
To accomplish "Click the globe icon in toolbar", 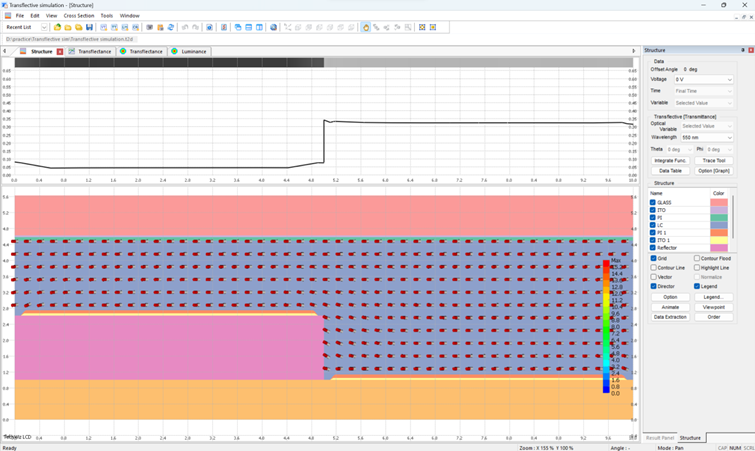I will 273,27.
